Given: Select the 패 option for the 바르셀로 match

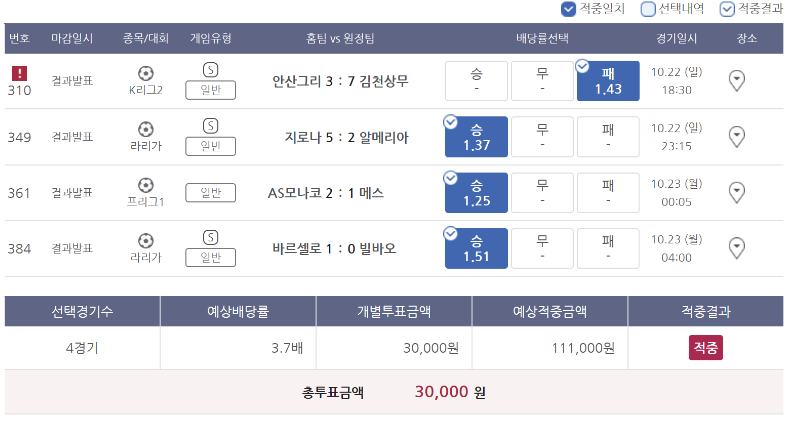Looking at the screenshot, I should coord(608,248).
